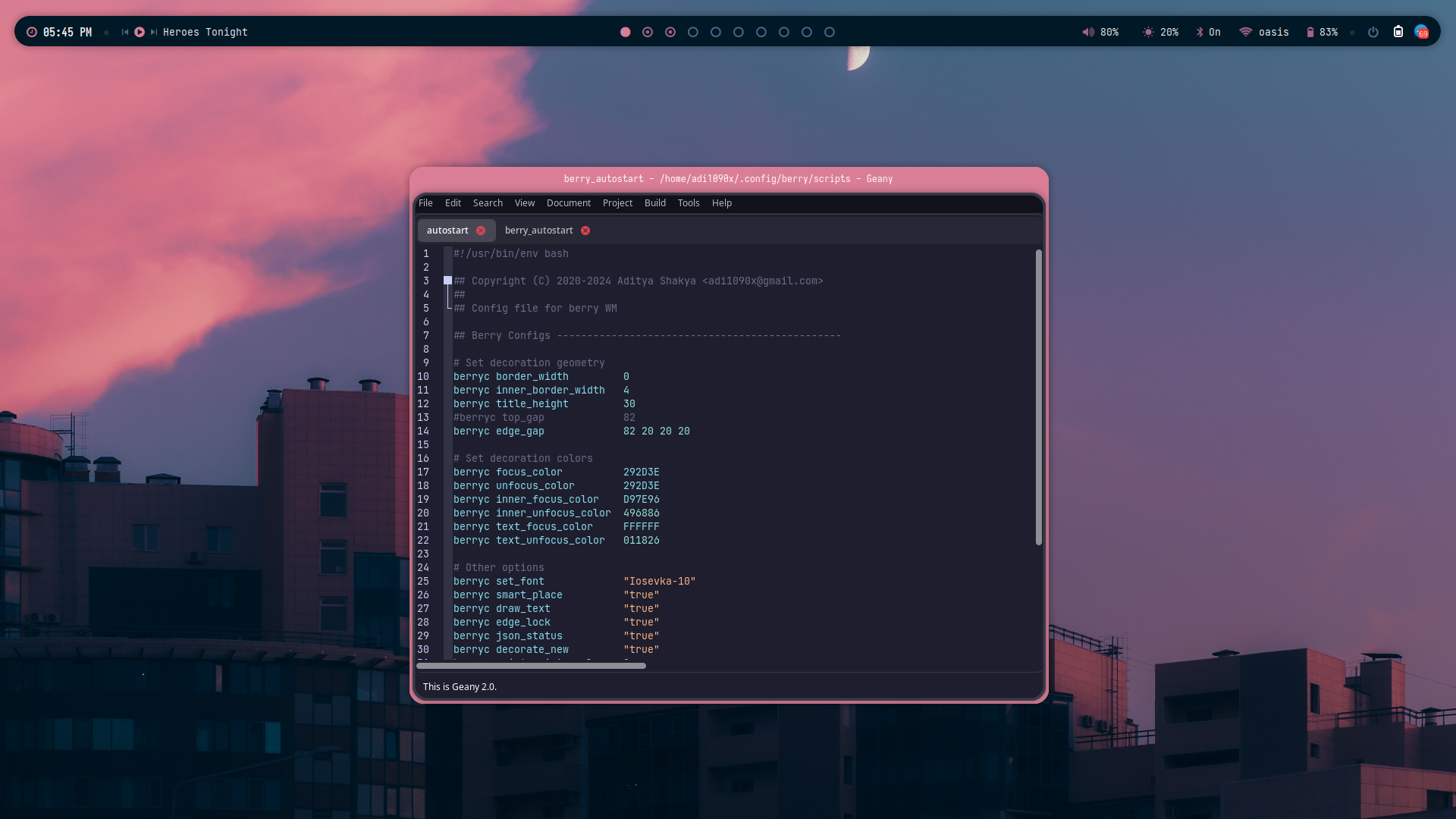Open the power menu icon
Viewport: 1456px width, 819px height.
tap(1373, 32)
